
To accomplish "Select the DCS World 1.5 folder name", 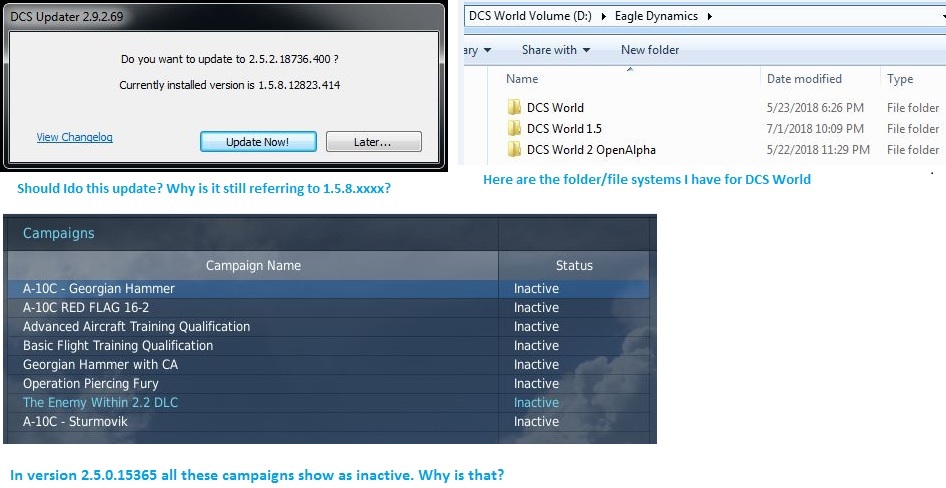I will 564,128.
